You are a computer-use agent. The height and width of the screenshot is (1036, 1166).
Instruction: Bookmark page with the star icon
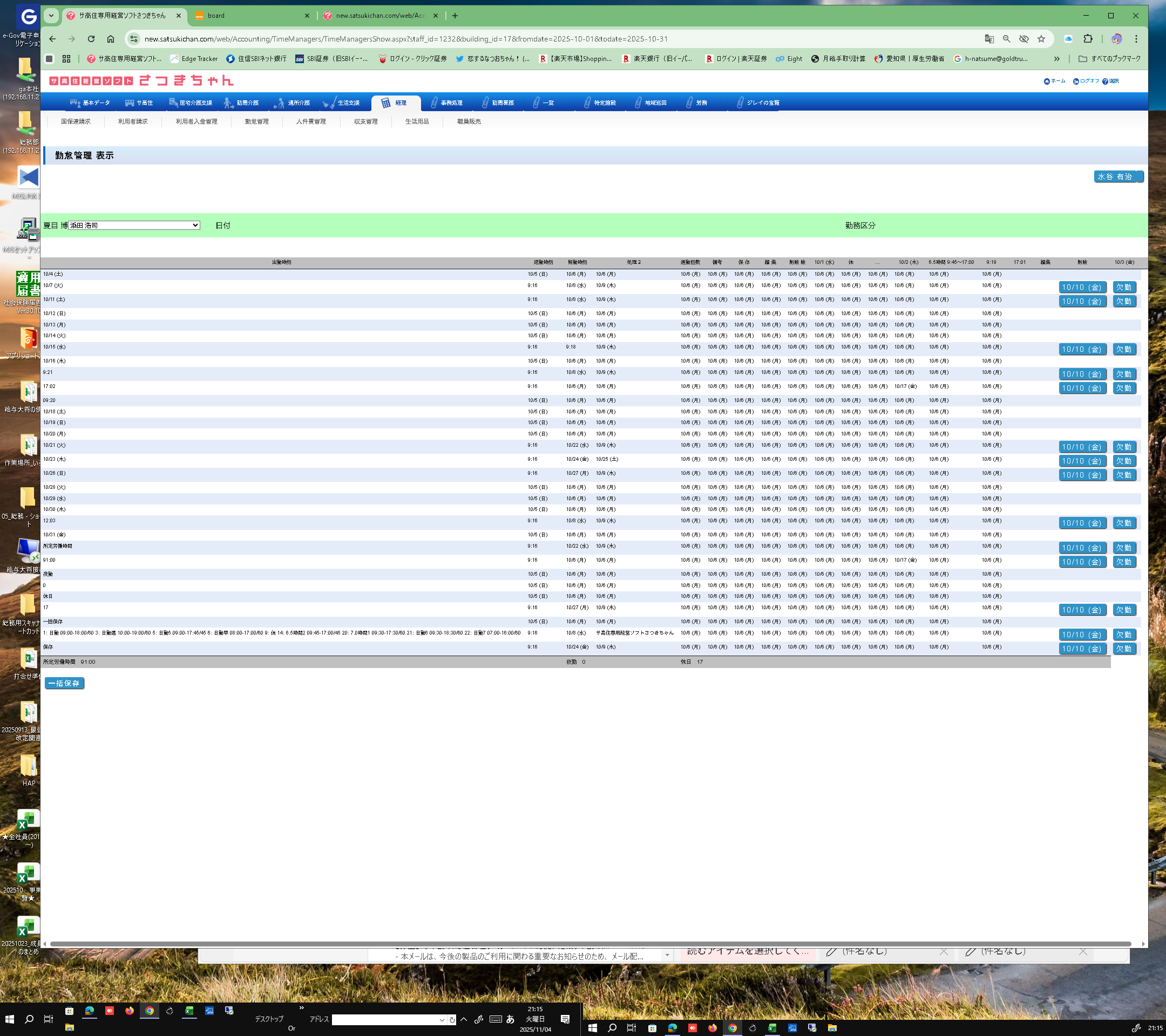click(1041, 39)
